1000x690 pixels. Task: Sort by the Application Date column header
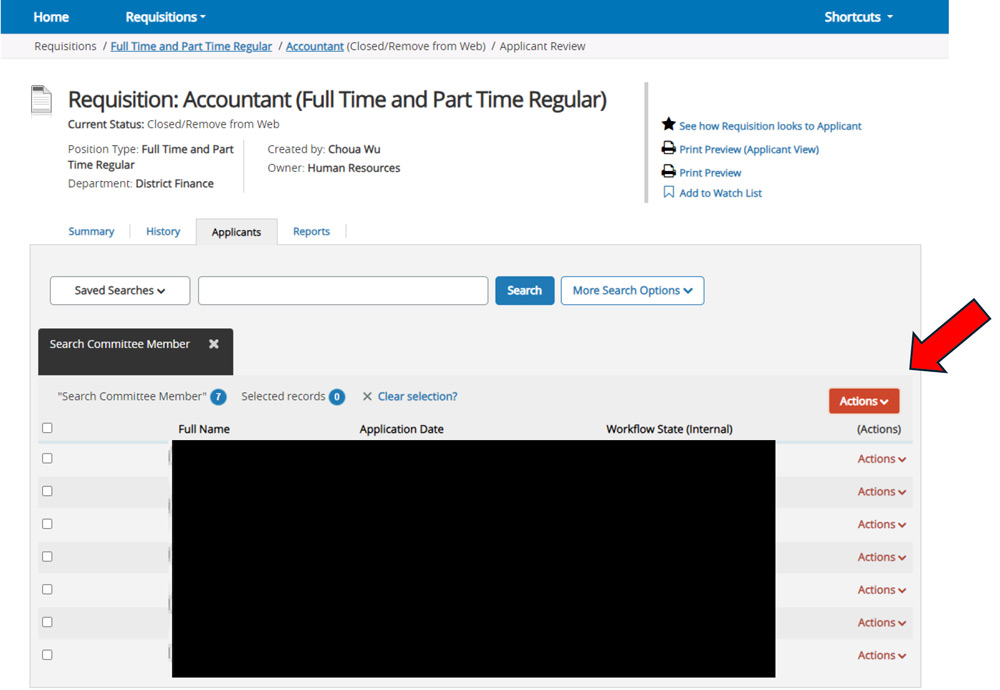pyautogui.click(x=401, y=429)
